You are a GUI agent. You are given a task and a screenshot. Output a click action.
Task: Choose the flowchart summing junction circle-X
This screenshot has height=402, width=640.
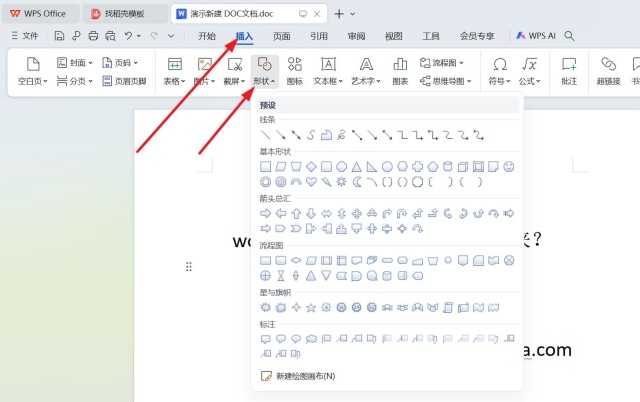tap(509, 260)
